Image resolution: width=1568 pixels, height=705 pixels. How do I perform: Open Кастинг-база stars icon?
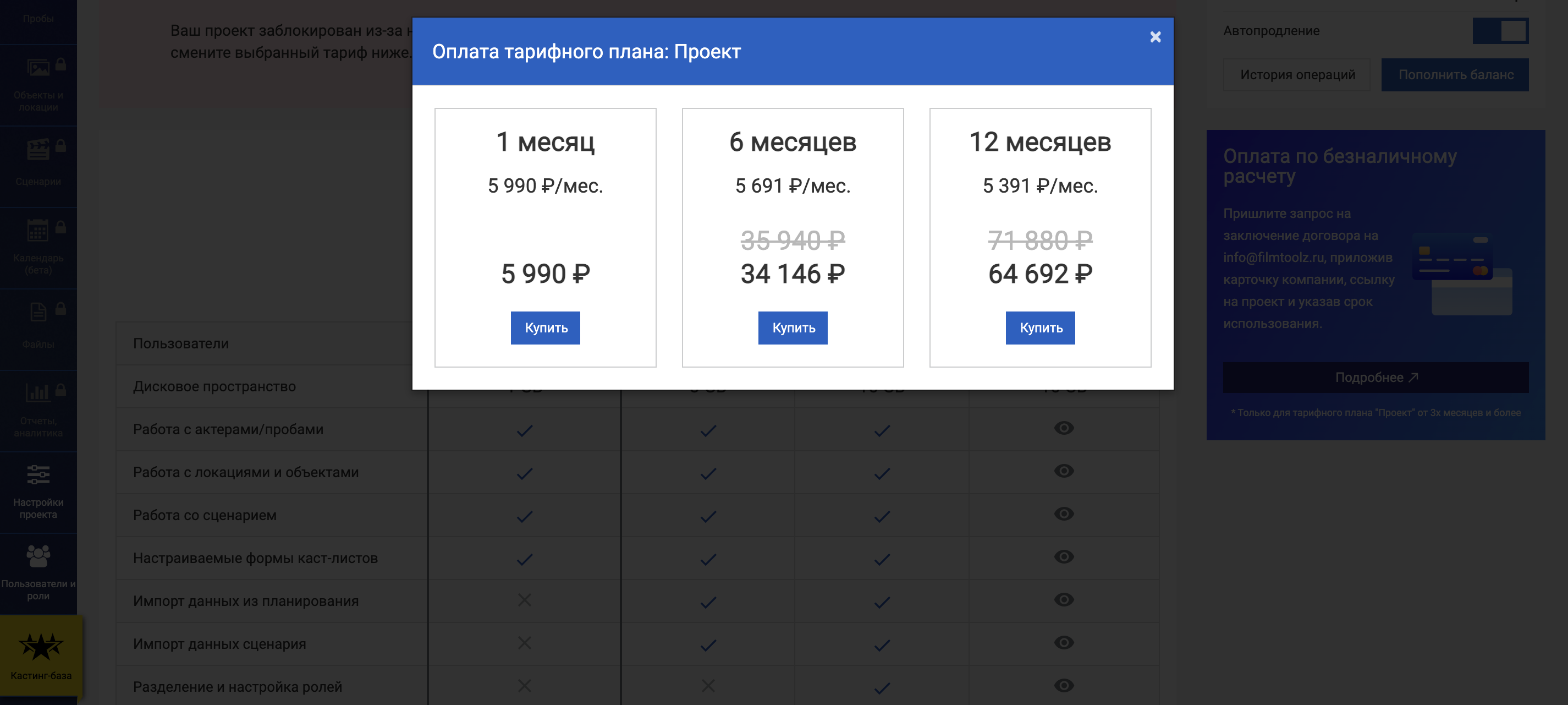41,647
